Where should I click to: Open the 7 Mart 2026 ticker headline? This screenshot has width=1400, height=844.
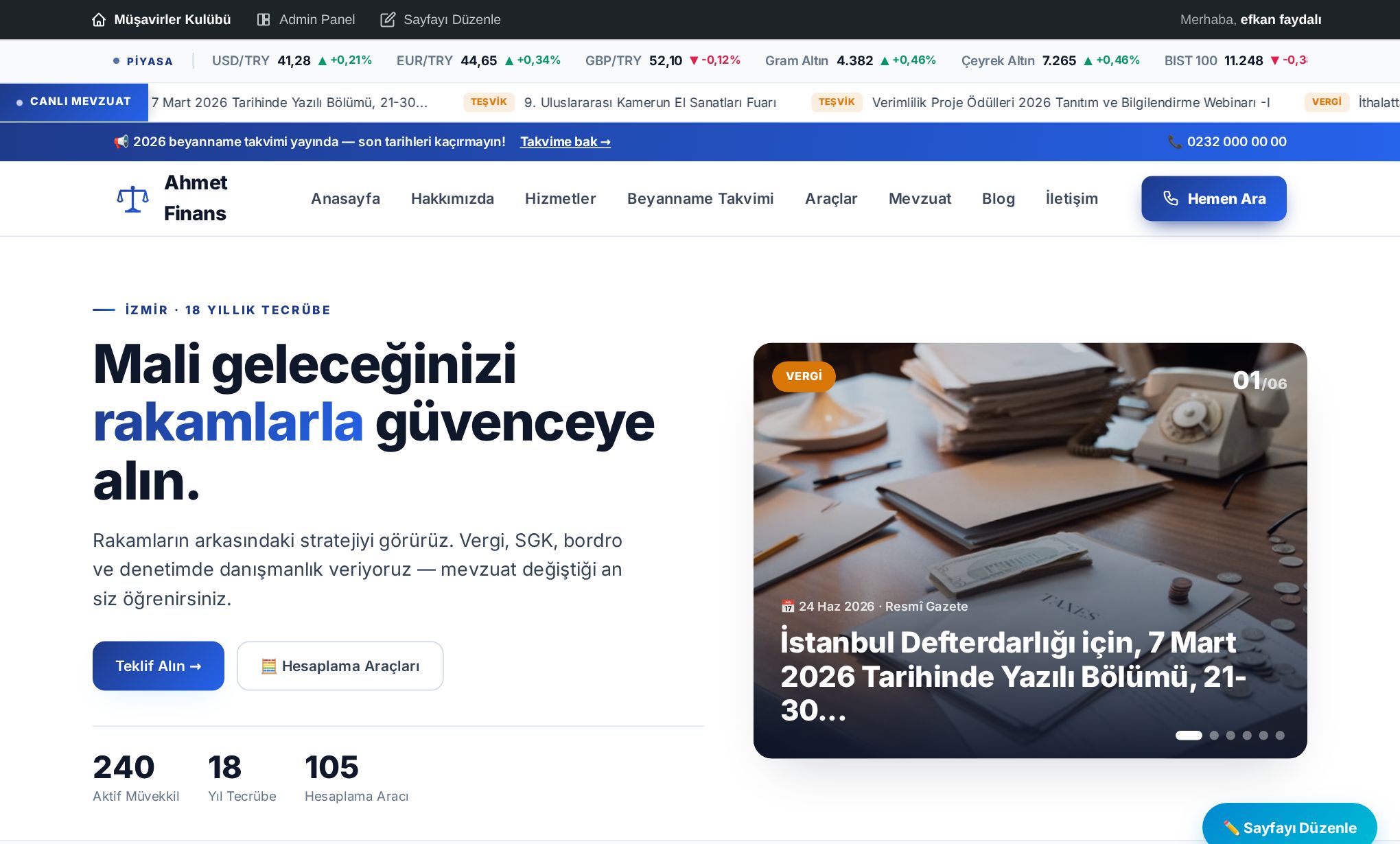tap(290, 102)
